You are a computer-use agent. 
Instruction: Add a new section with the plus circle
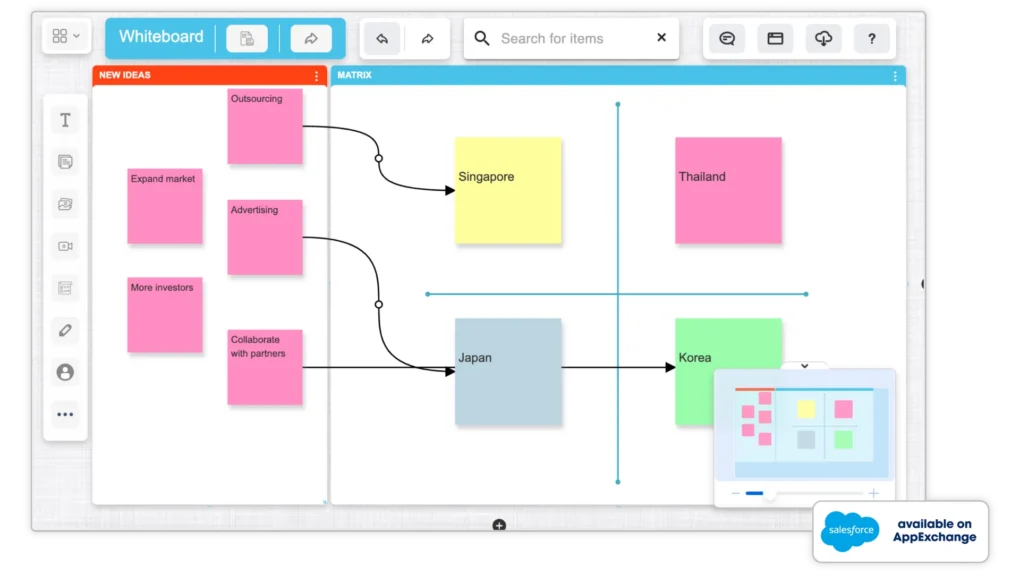pos(499,525)
